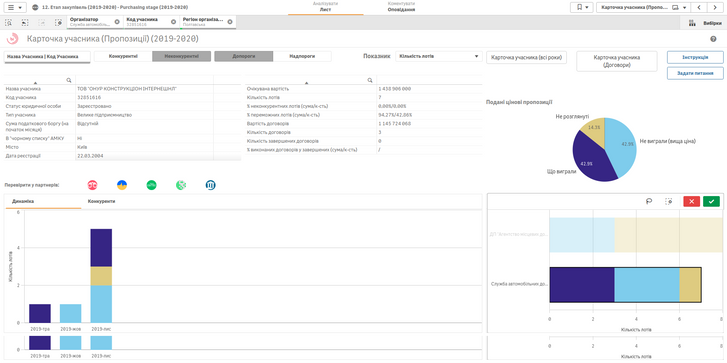This screenshot has width=727, height=363.
Task: Click the app globe icon beside the title
Action: pos(35,8)
